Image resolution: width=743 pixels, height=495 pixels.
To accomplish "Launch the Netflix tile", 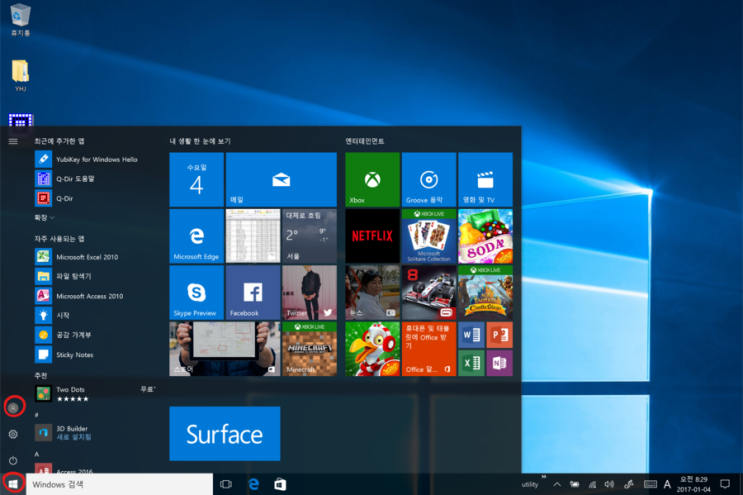I will tap(372, 236).
